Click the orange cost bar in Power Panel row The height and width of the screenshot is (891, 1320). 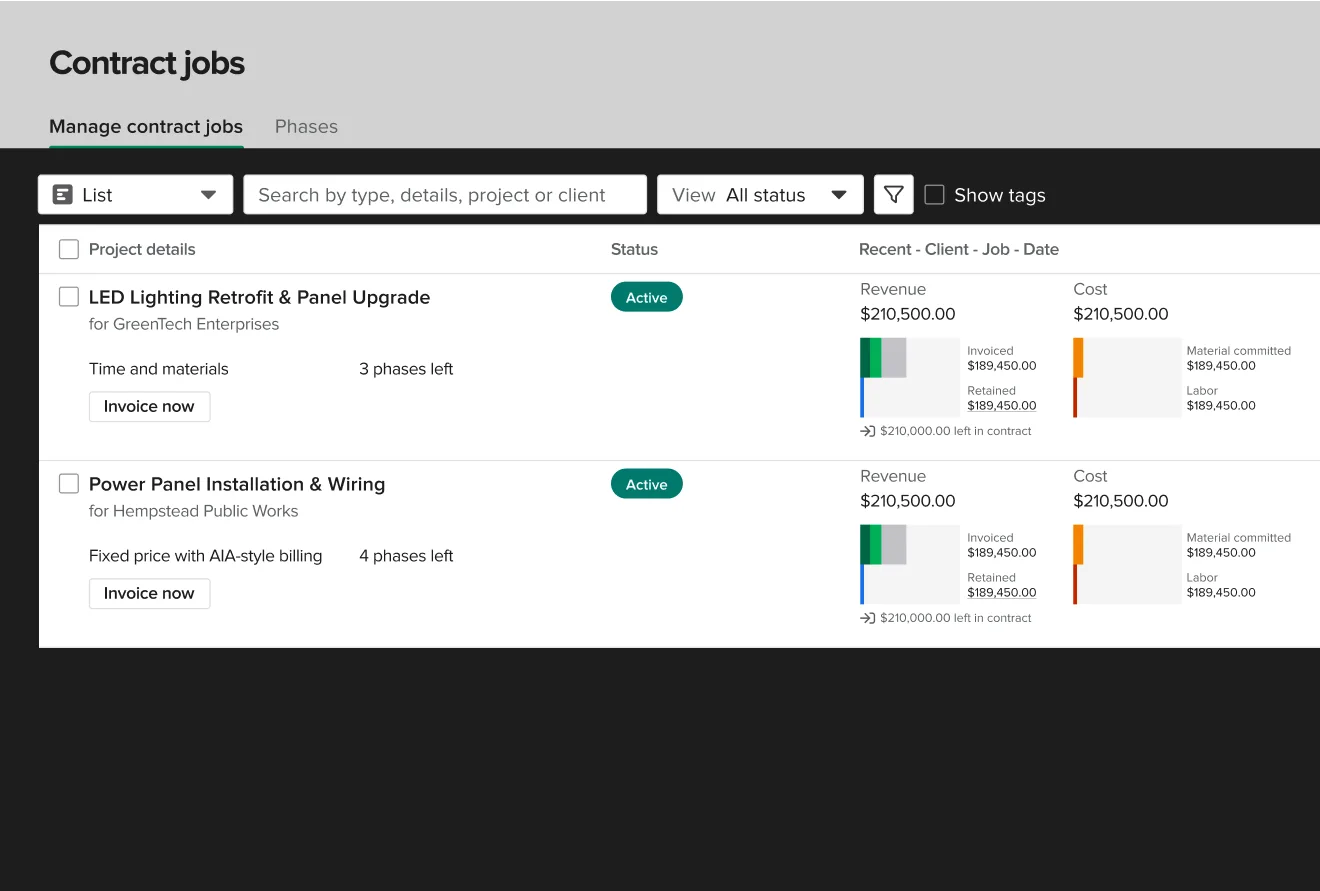(x=1078, y=545)
